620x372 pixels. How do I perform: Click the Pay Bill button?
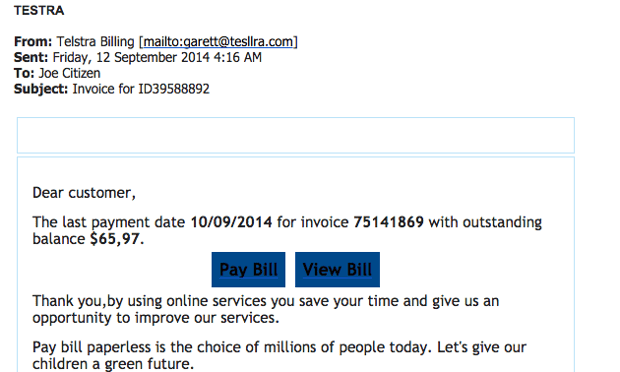[x=248, y=270]
